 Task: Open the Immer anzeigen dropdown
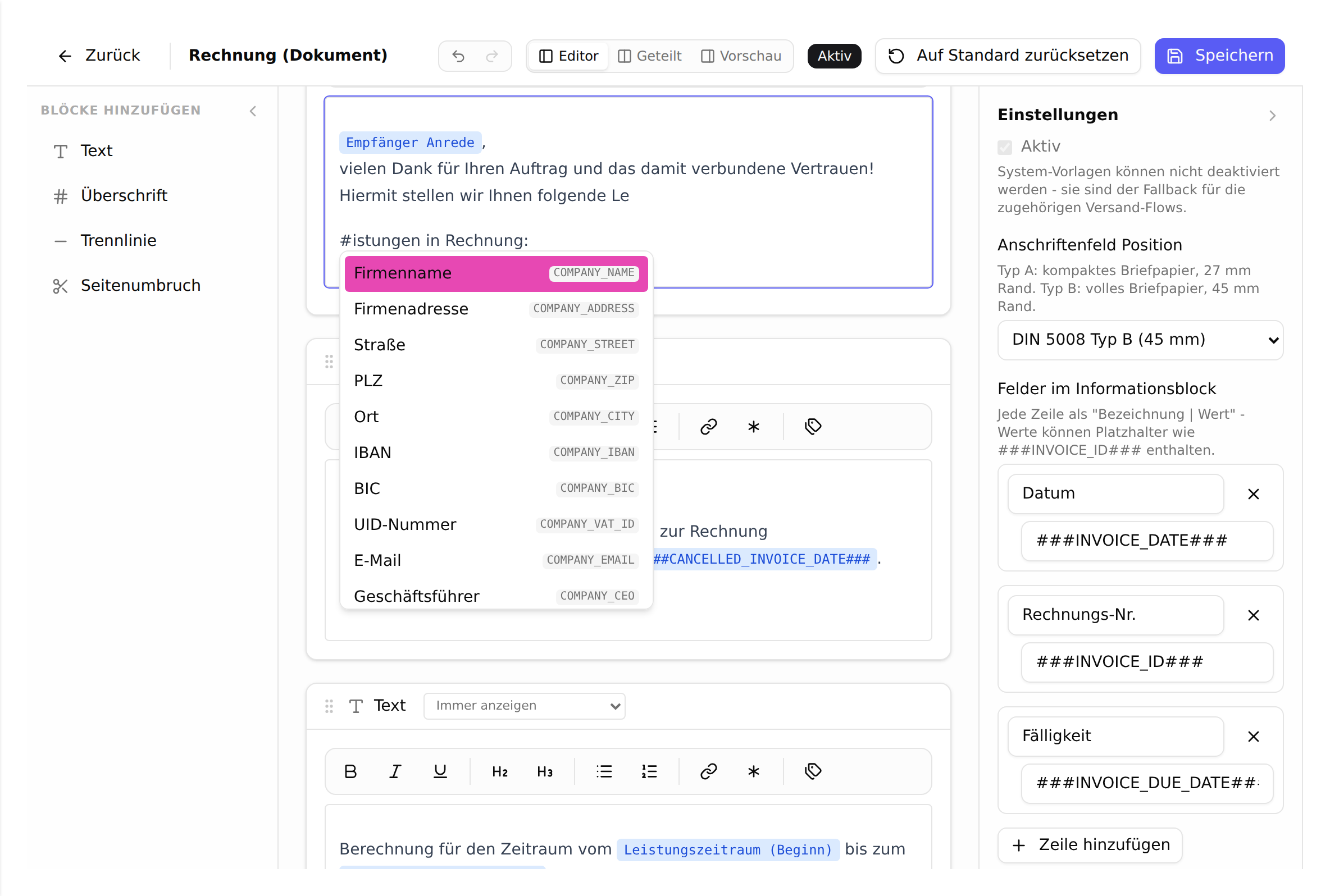click(x=524, y=706)
